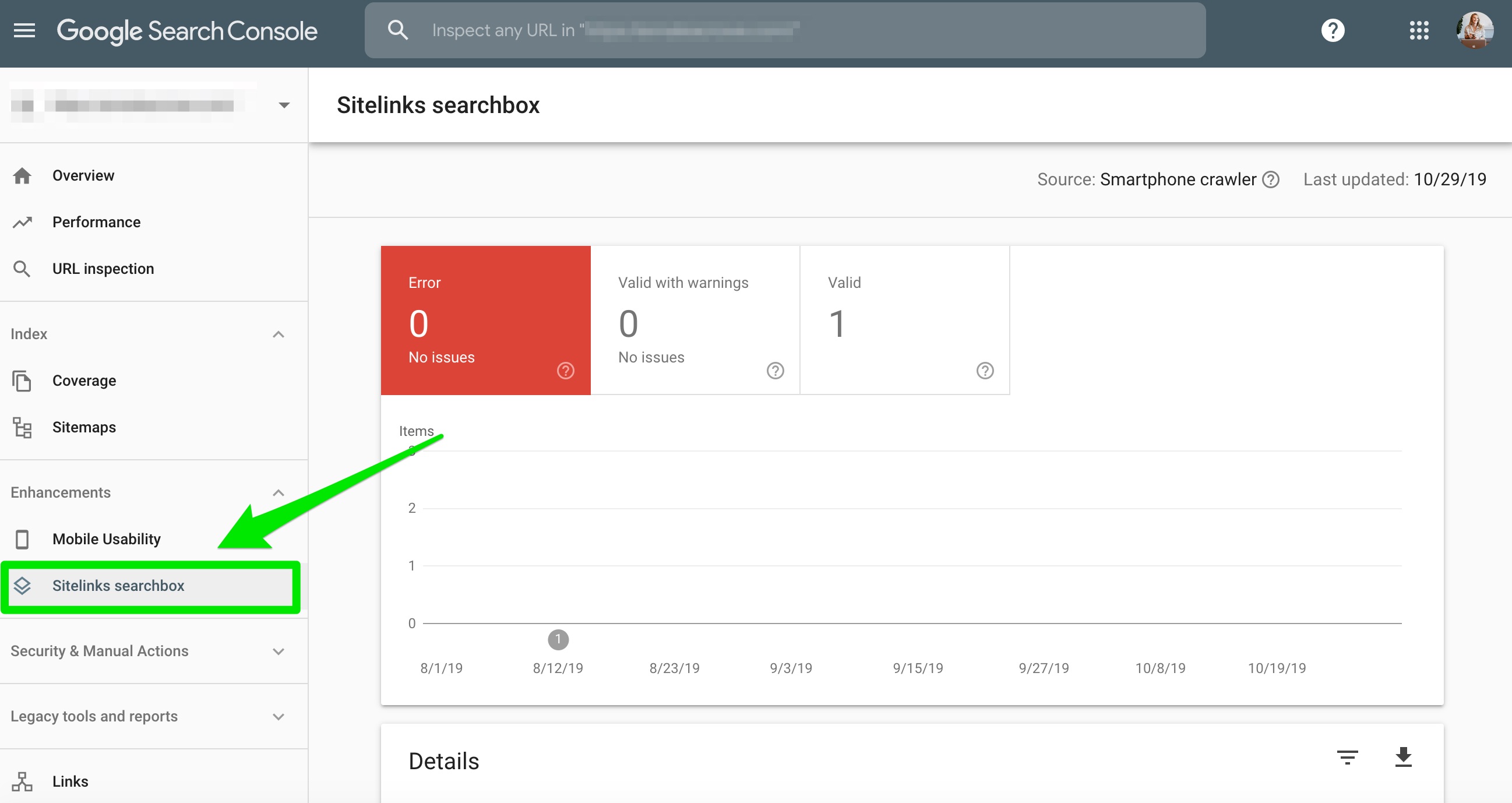Expand Security & Manual Actions section
The height and width of the screenshot is (803, 1512).
(x=154, y=651)
